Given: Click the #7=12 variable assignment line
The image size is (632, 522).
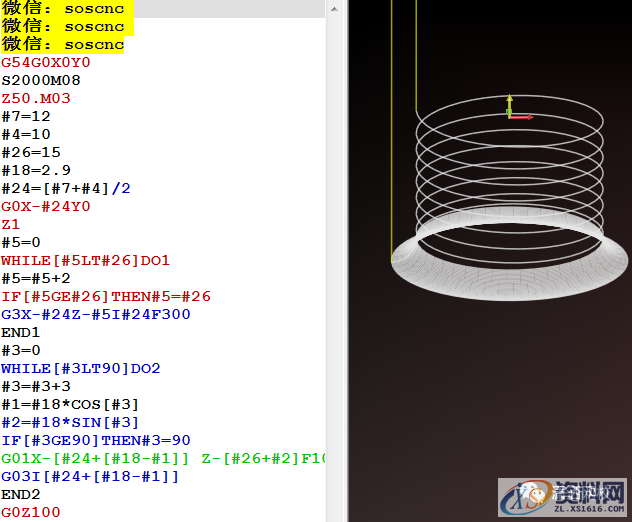Looking at the screenshot, I should [26, 117].
